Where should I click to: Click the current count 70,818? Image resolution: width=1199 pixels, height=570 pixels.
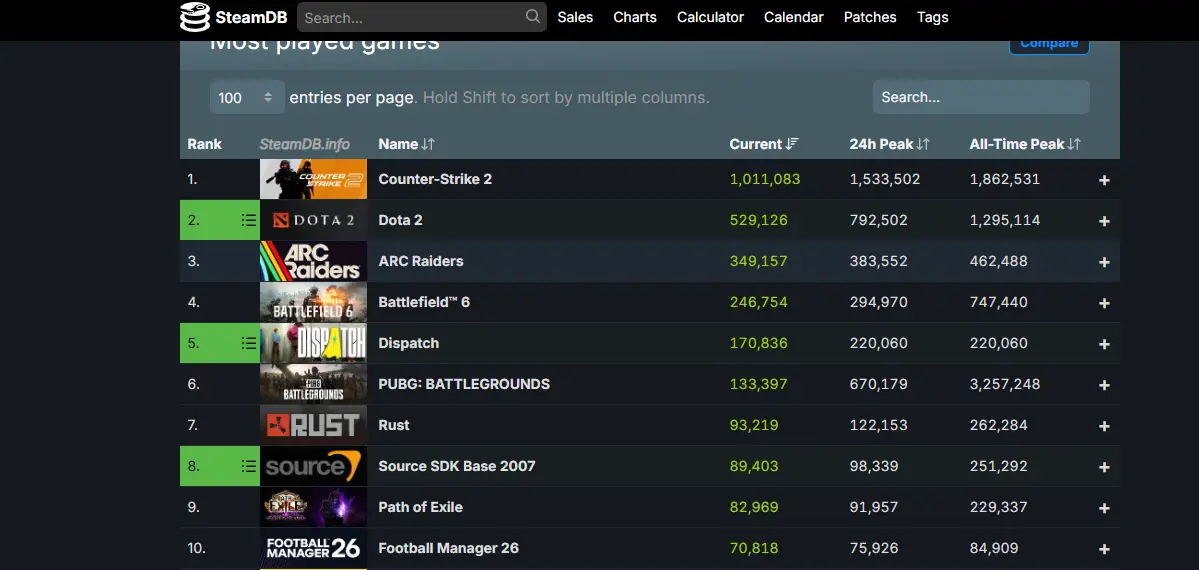(x=754, y=548)
